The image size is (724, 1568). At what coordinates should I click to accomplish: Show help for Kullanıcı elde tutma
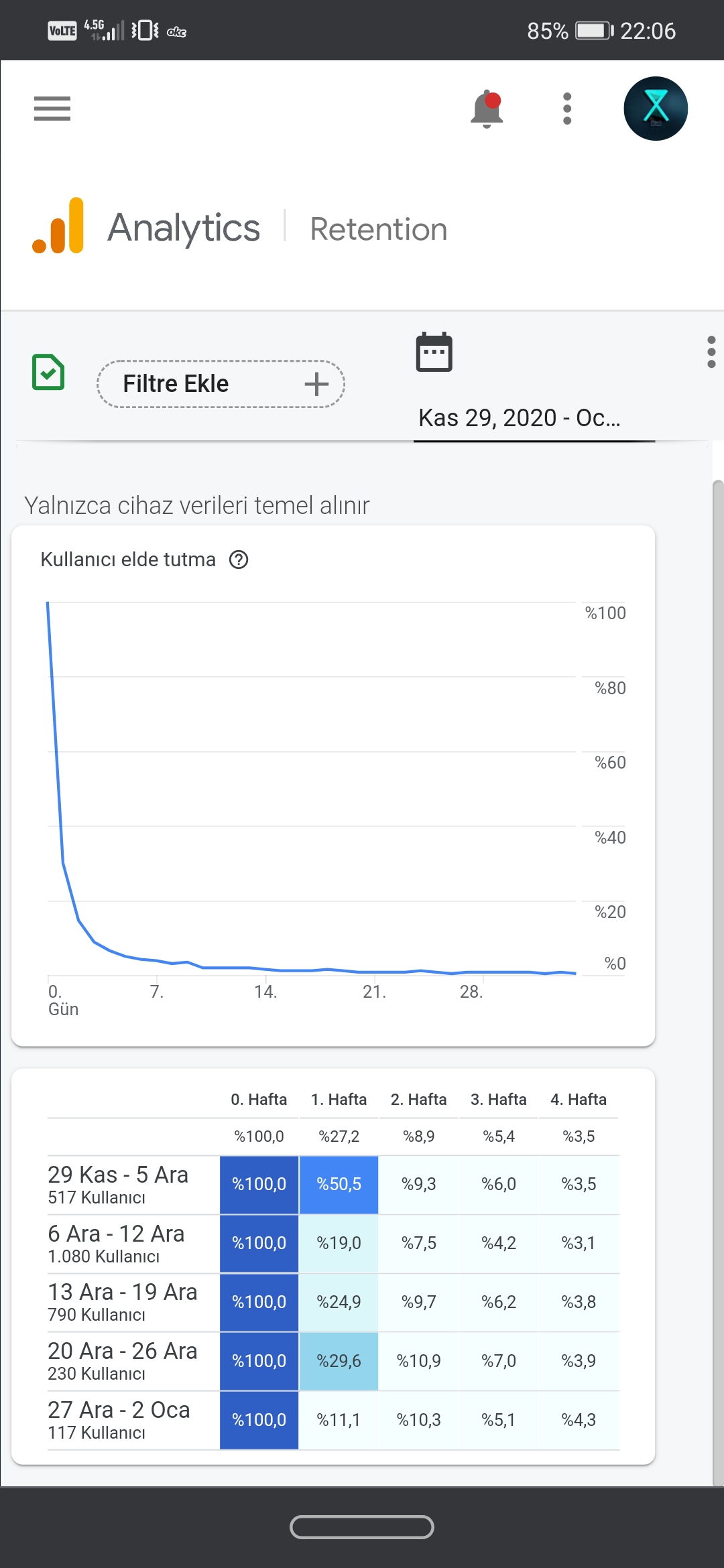pos(239,560)
